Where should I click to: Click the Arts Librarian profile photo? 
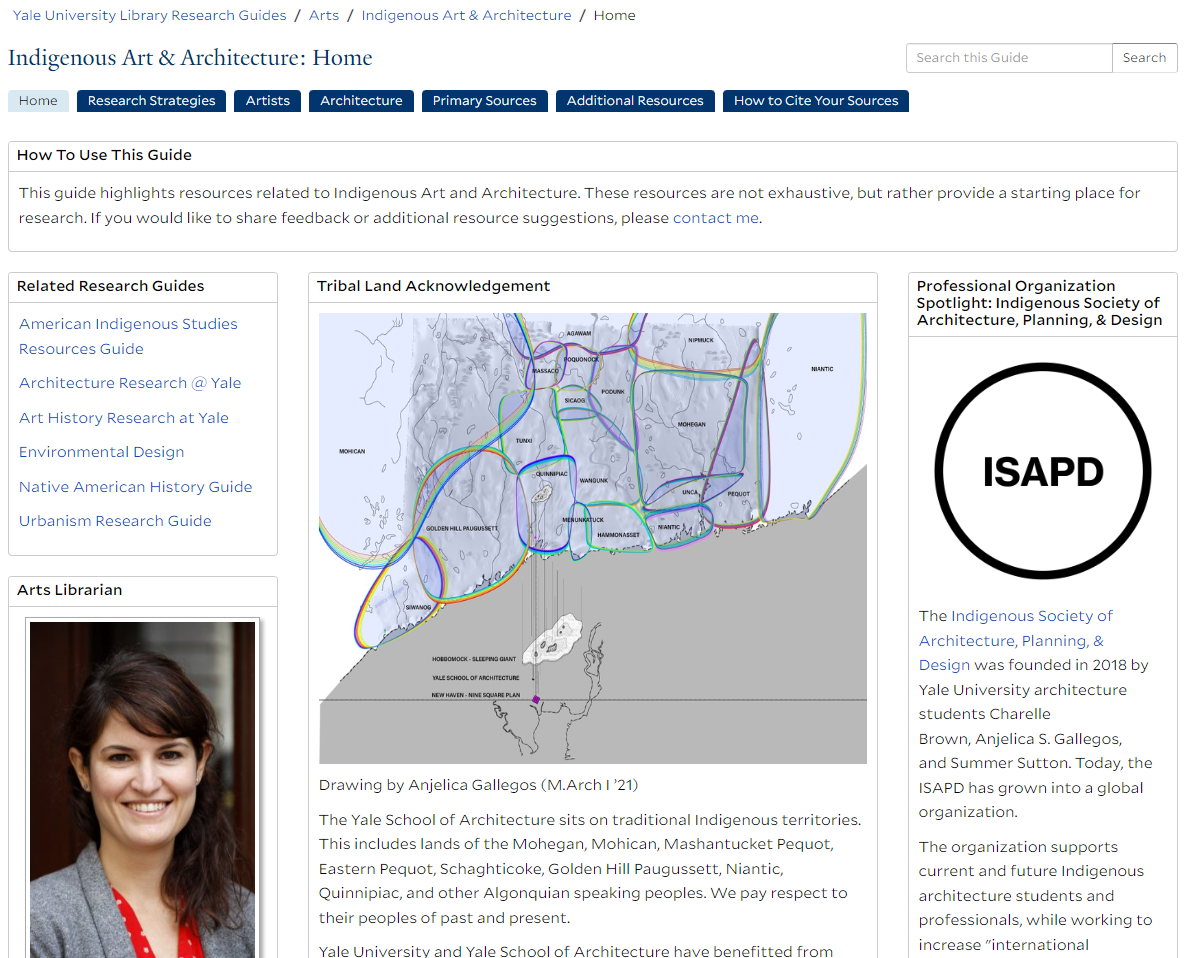pos(142,788)
